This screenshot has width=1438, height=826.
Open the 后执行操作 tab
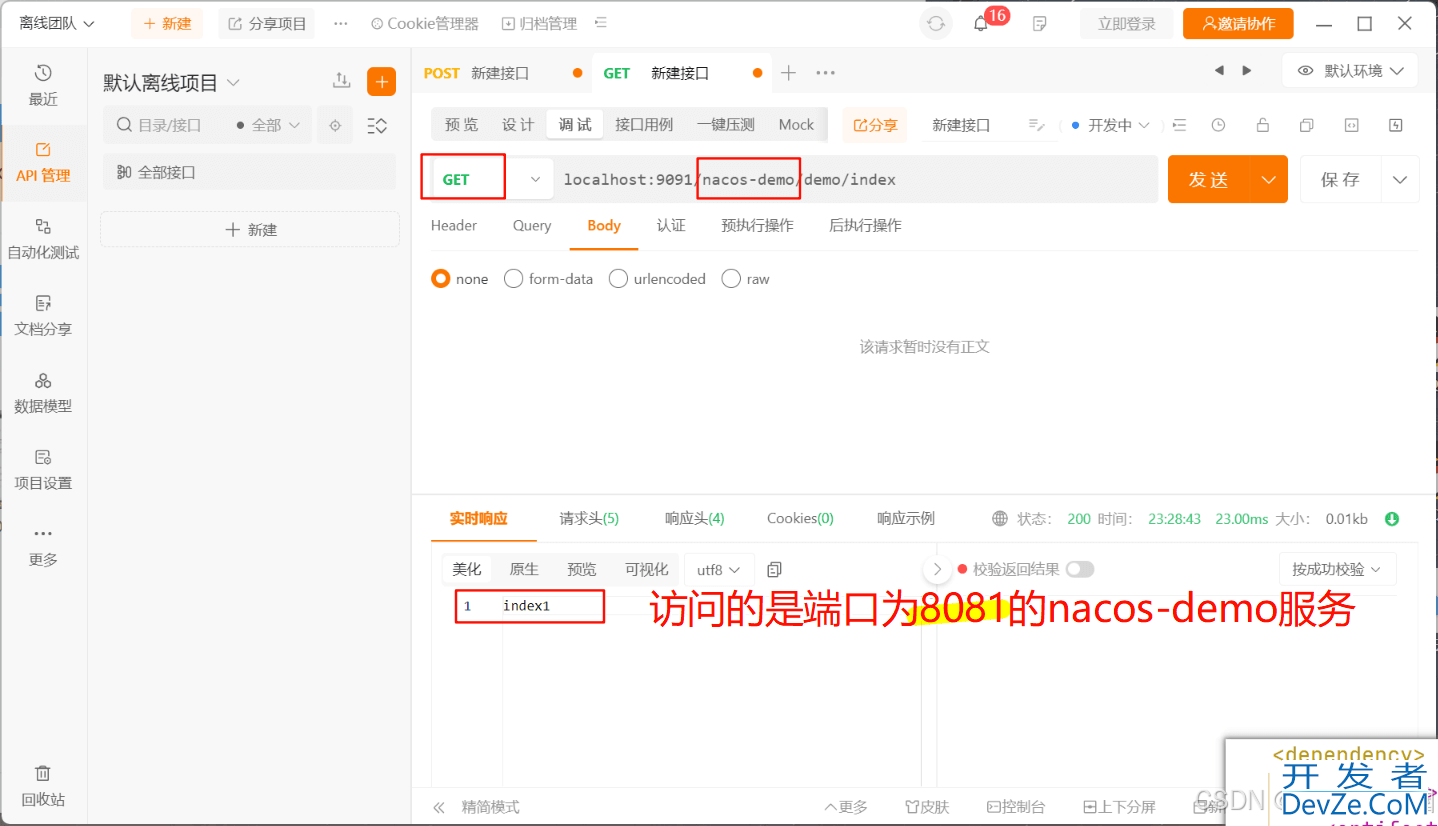pyautogui.click(x=865, y=226)
